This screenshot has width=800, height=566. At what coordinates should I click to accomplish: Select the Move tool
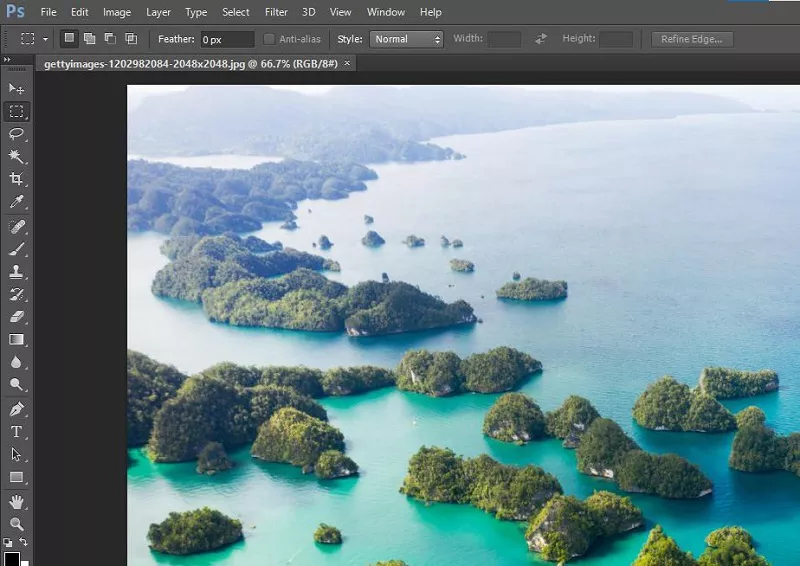(16, 89)
